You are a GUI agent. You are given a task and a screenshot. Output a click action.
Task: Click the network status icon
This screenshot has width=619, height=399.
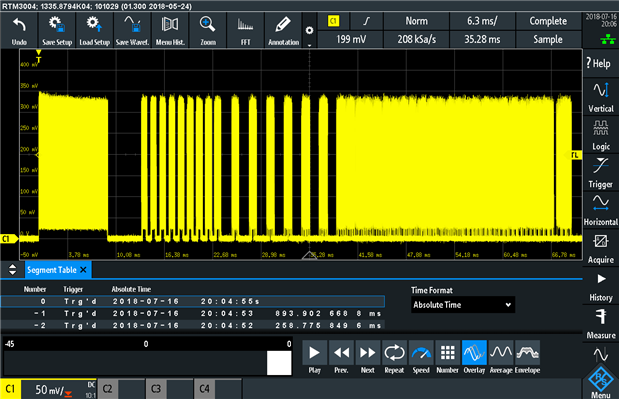point(608,39)
